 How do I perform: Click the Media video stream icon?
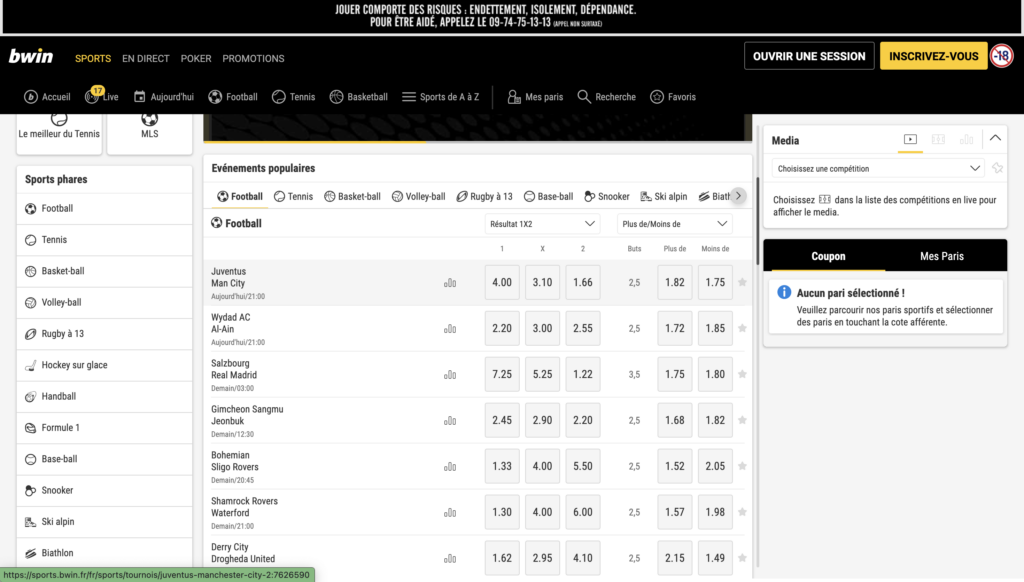coord(909,140)
